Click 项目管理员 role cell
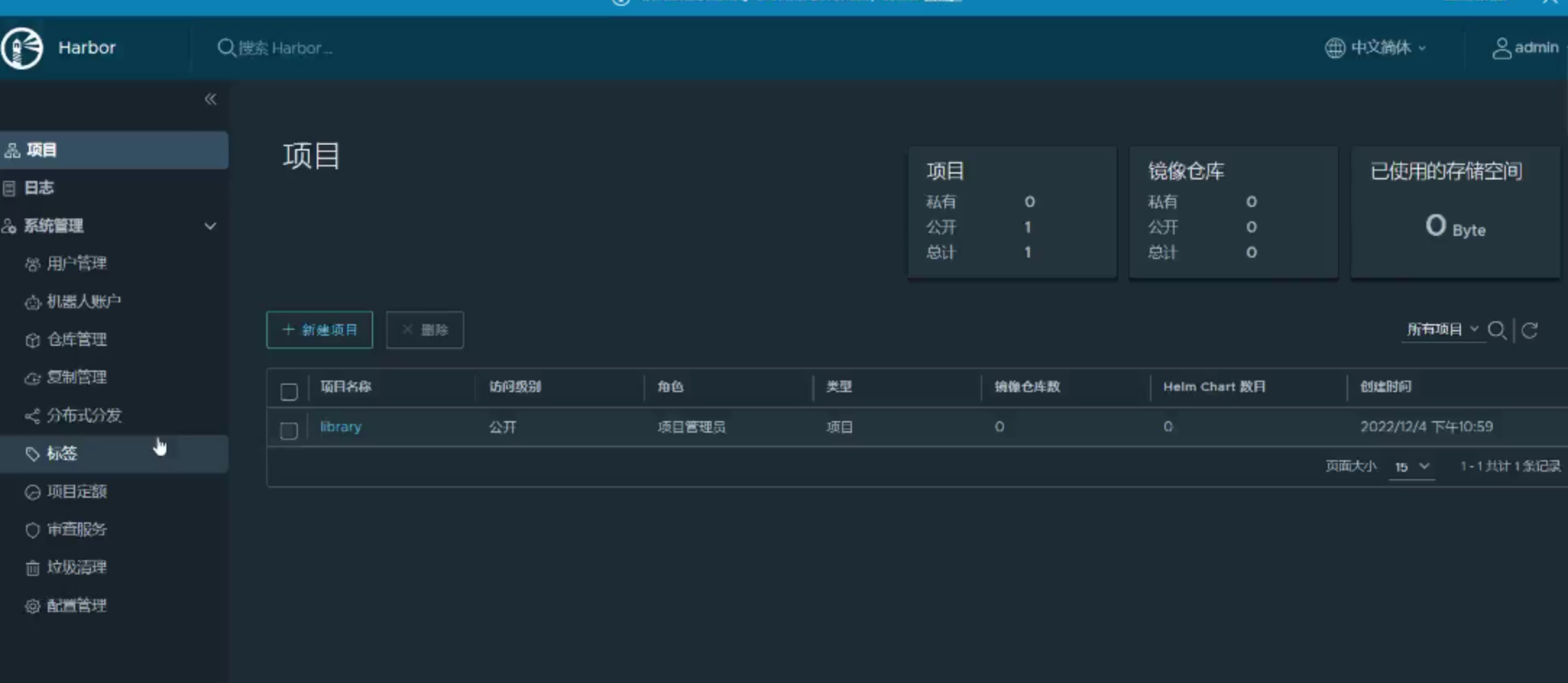1568x683 pixels. click(x=691, y=427)
